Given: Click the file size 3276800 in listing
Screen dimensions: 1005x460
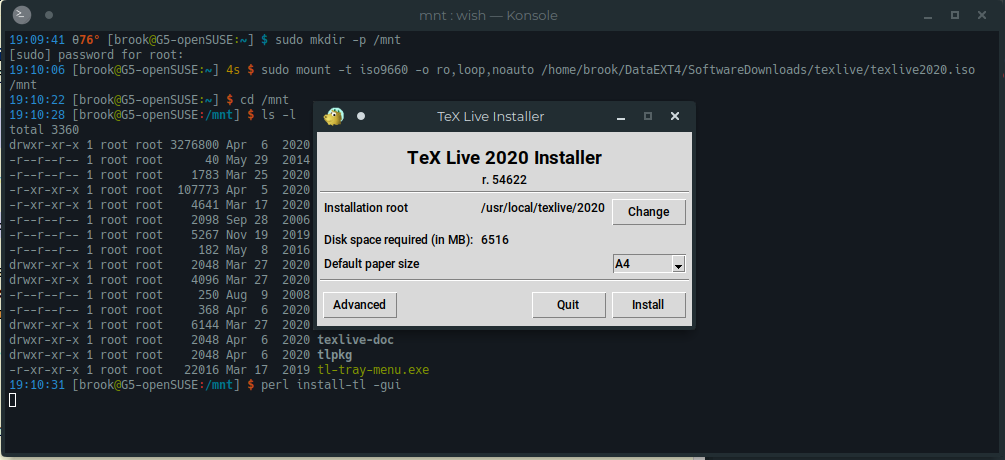Looking at the screenshot, I should pyautogui.click(x=195, y=145).
